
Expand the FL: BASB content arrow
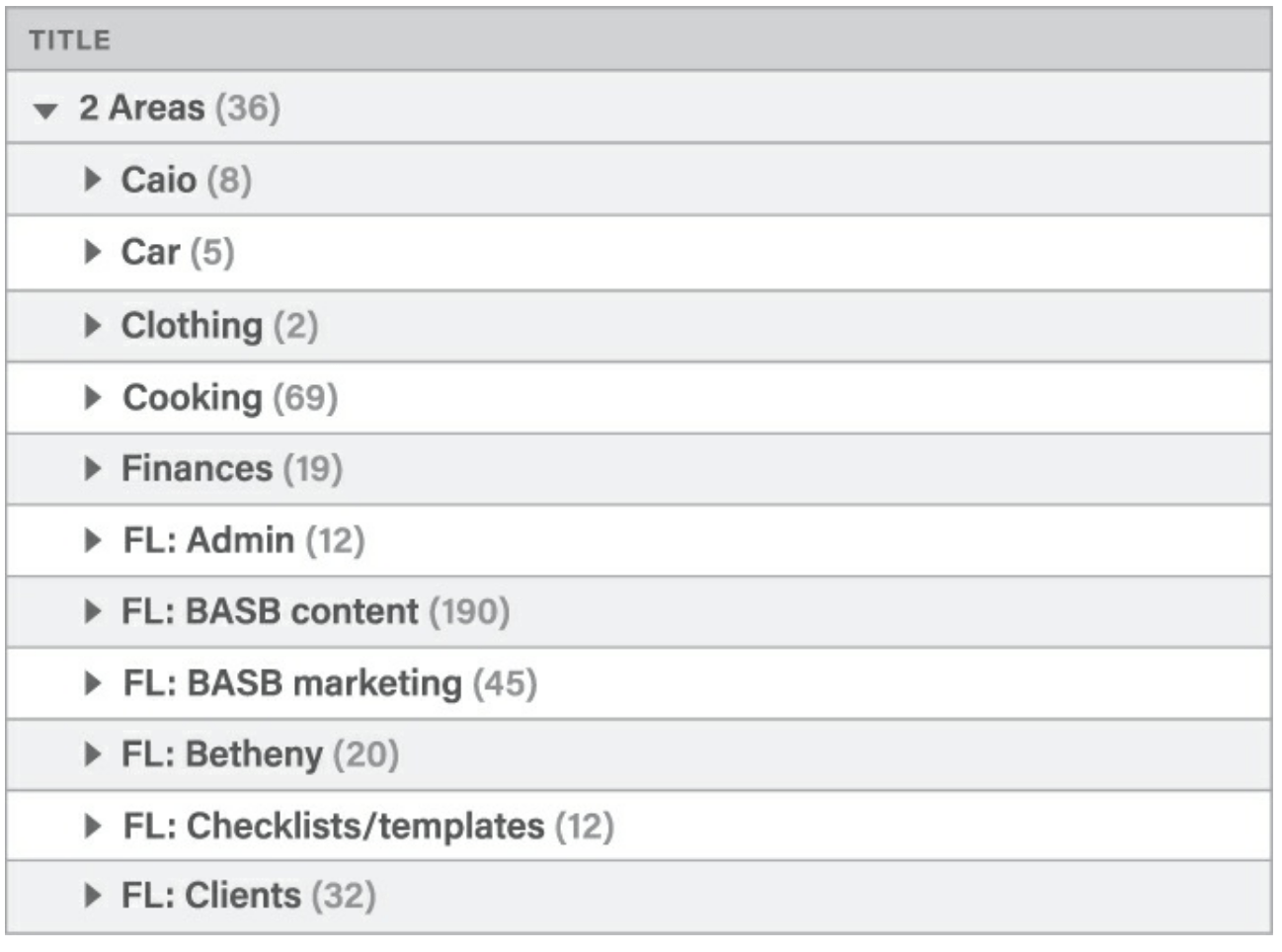[x=93, y=611]
